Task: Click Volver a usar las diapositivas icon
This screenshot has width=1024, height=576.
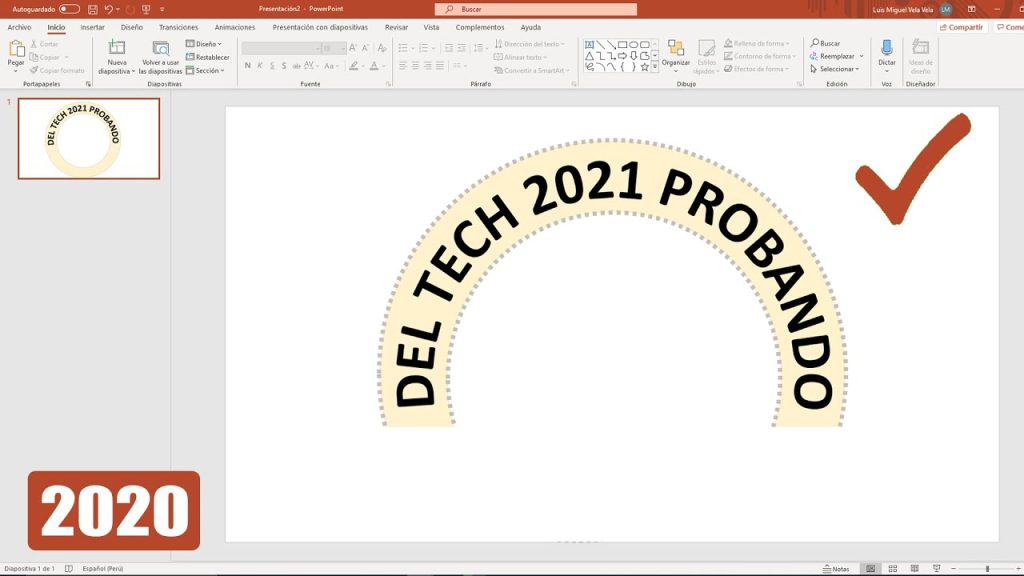Action: tap(161, 48)
